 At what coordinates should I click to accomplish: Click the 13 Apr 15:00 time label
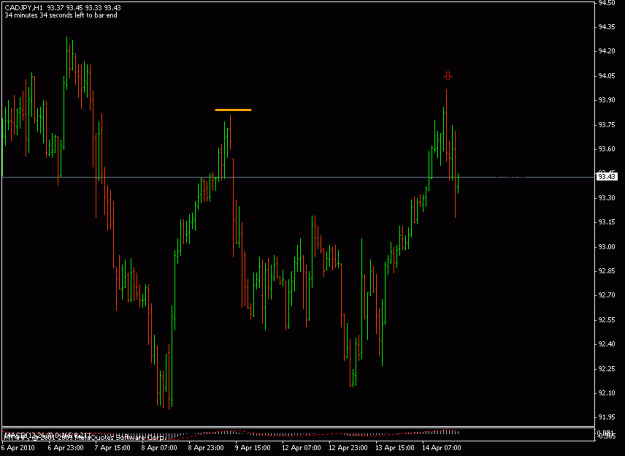click(395, 448)
